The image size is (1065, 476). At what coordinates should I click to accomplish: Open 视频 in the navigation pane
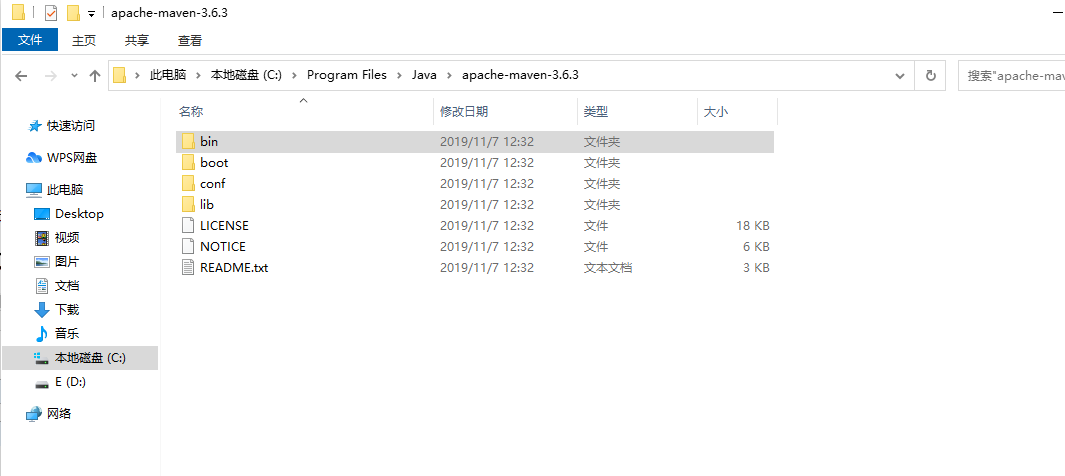[67, 238]
